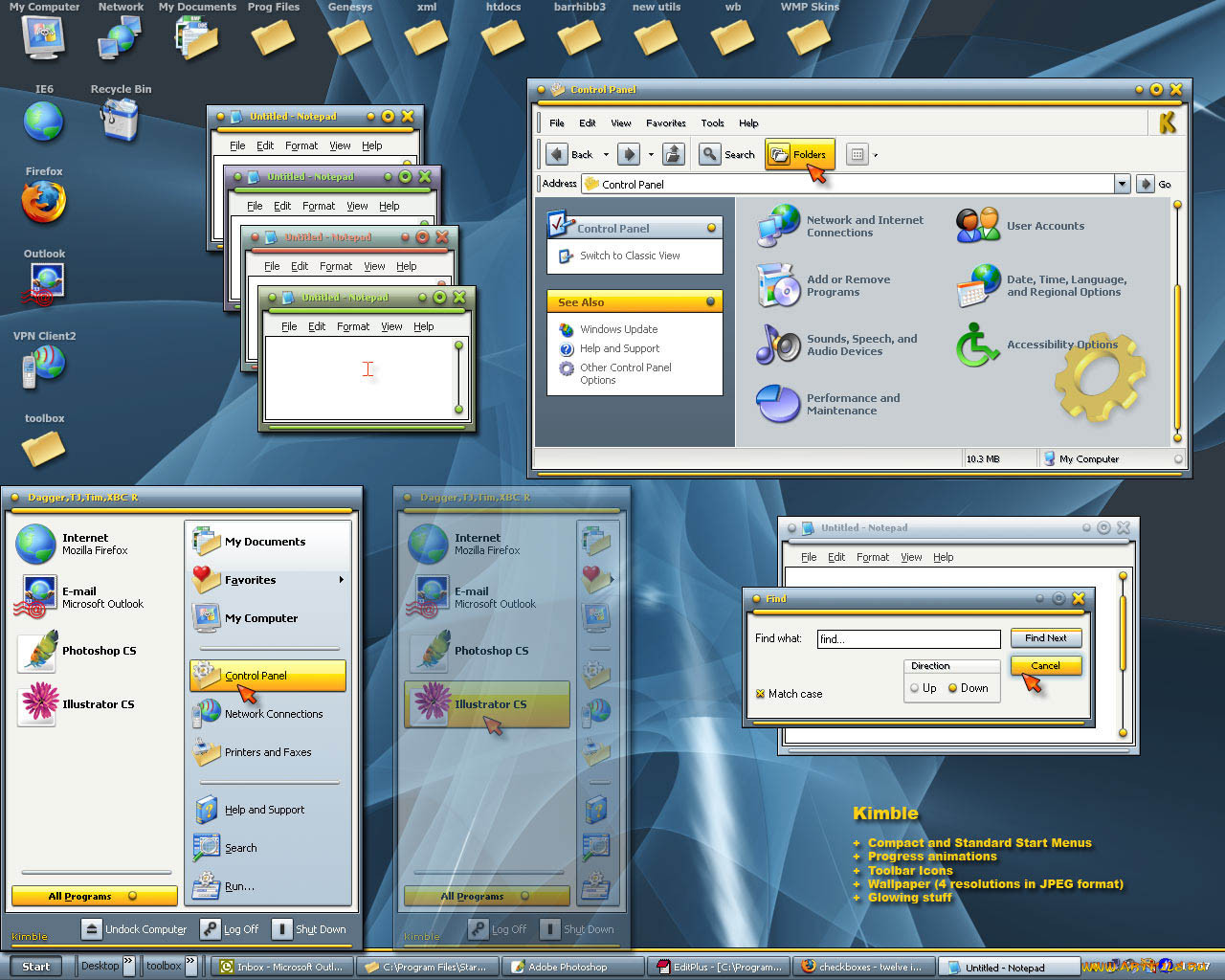Launch Outlook from the desktop icon
This screenshot has width=1225, height=980.
coord(44,285)
